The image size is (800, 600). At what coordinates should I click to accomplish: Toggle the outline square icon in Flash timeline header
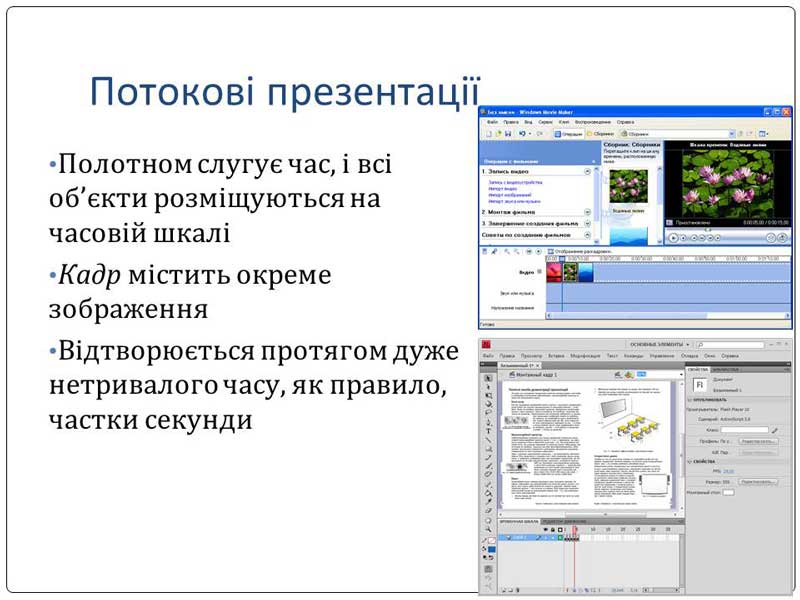[x=561, y=529]
